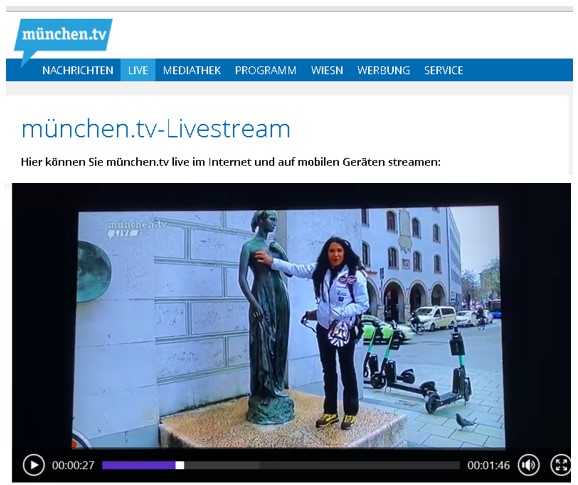Click the streaming description text line
The height and width of the screenshot is (485, 578).
click(231, 162)
